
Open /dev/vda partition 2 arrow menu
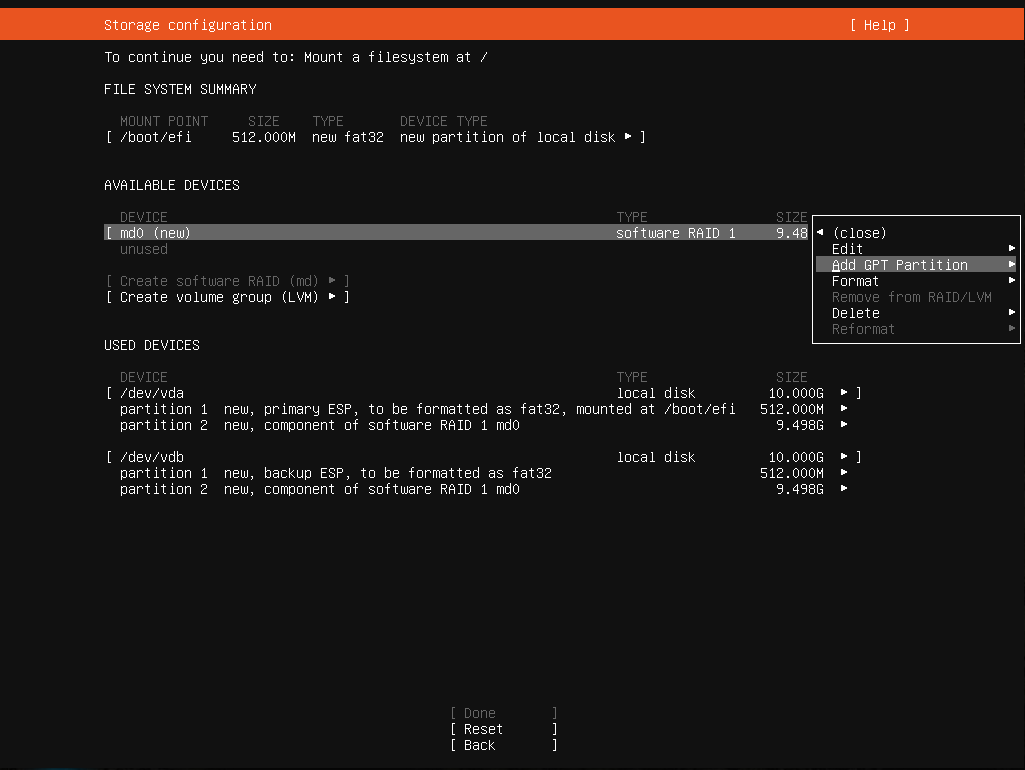[845, 425]
